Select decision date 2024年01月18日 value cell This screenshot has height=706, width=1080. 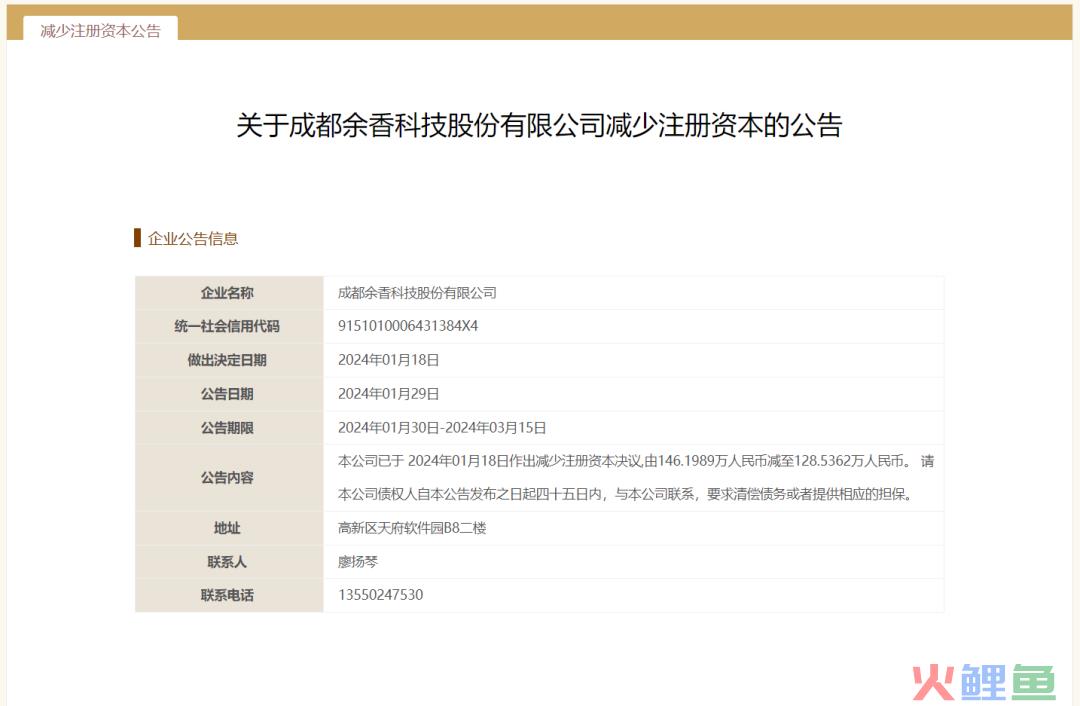click(634, 360)
